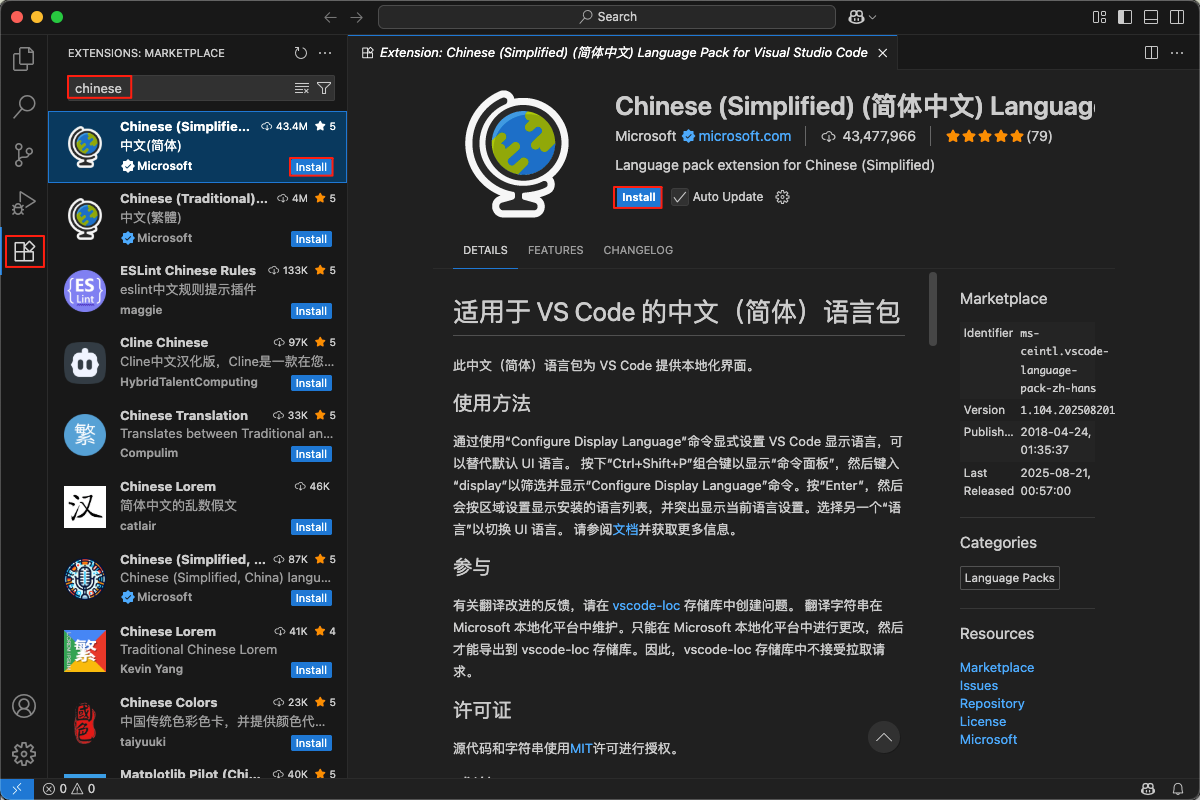The image size is (1200, 800).
Task: Open Extensions sidebar more actions menu
Action: point(325,53)
